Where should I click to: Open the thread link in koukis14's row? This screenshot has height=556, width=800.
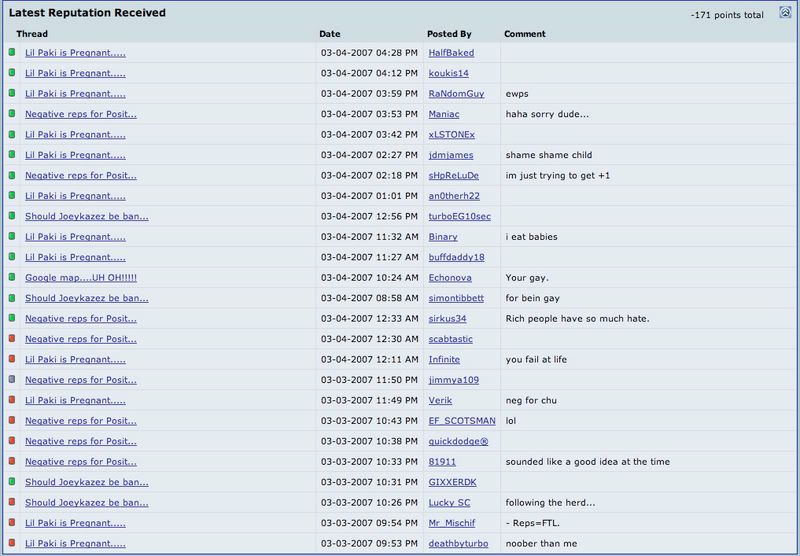tap(75, 73)
